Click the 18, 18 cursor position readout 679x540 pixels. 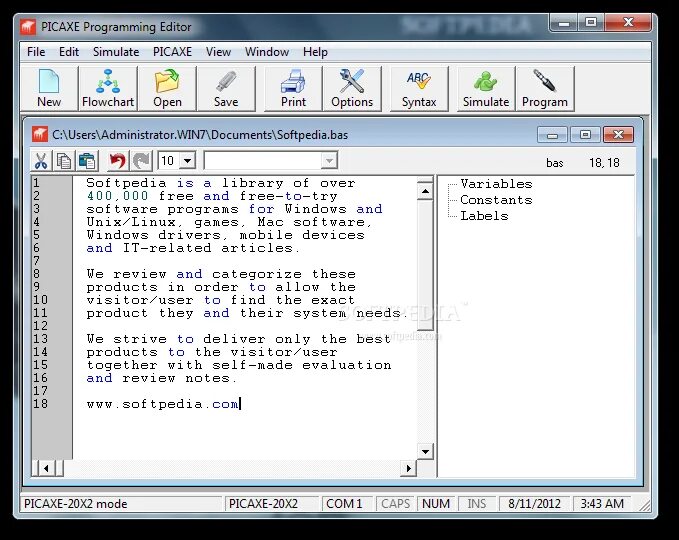click(604, 163)
